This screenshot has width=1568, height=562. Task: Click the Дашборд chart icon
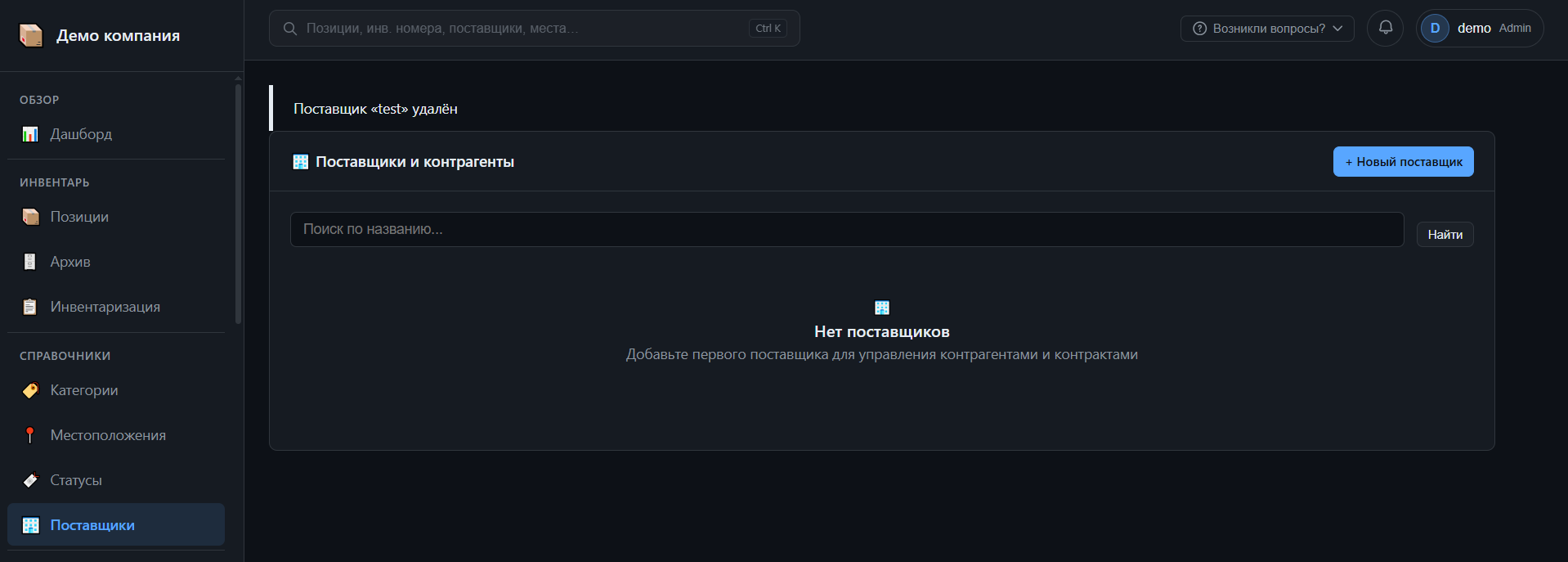point(30,134)
